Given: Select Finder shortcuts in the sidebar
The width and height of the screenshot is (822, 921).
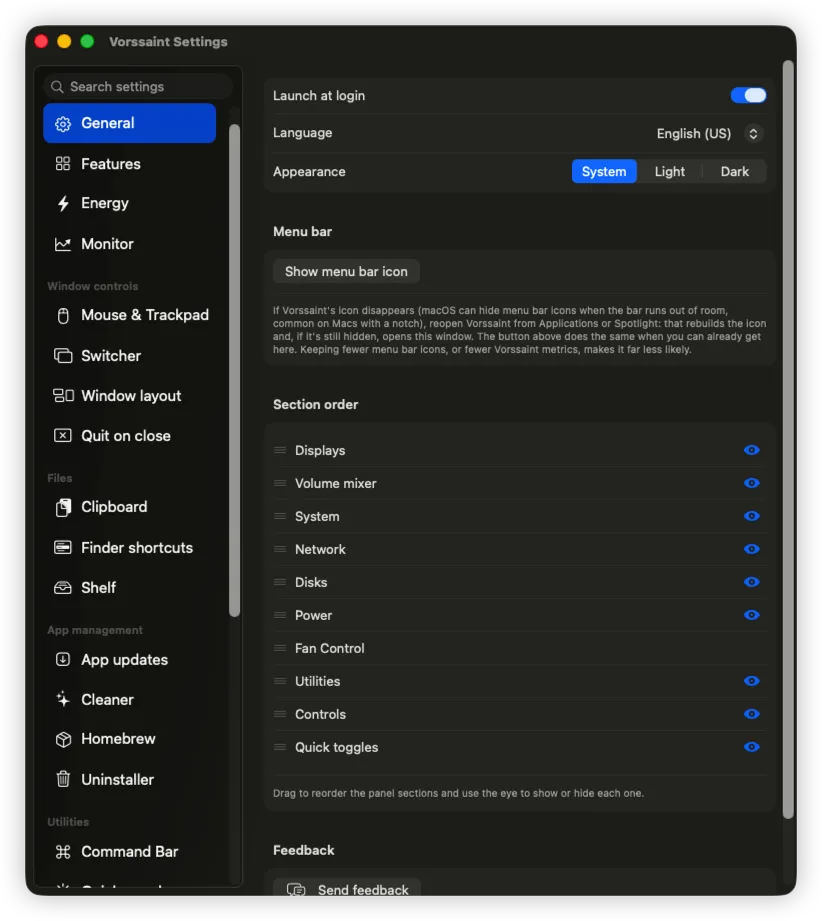Looking at the screenshot, I should tap(129, 548).
